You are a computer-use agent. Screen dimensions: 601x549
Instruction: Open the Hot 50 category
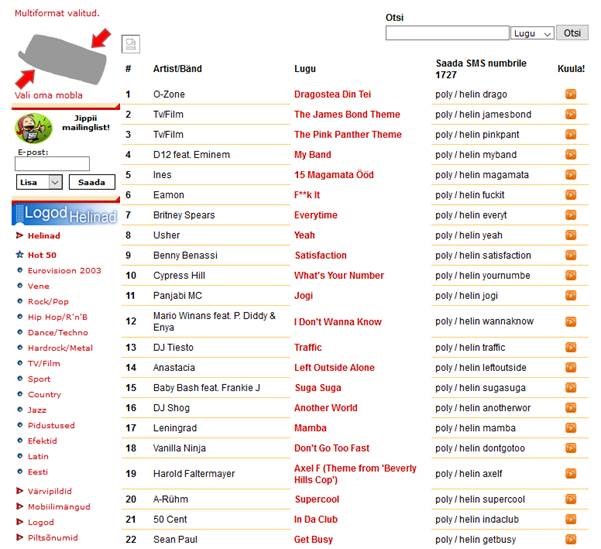tap(42, 255)
